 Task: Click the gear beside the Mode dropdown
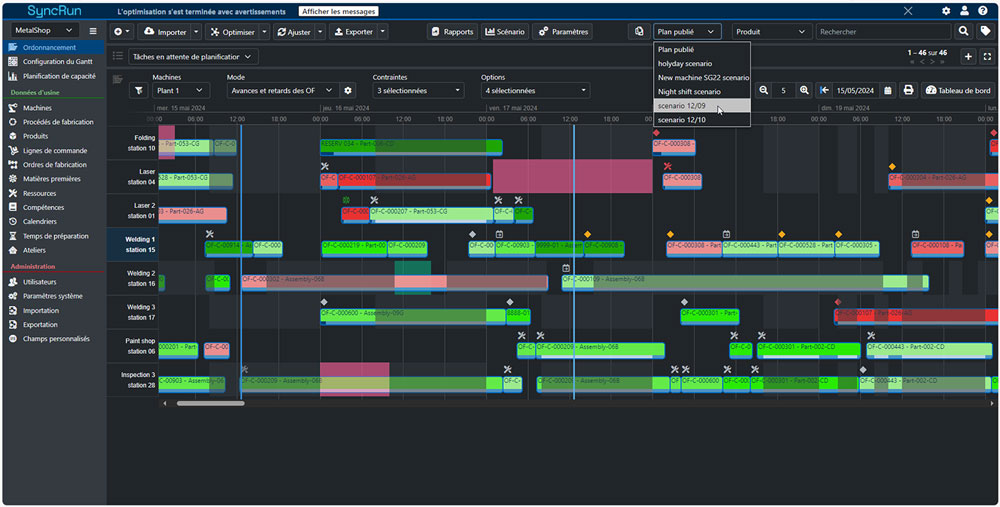[x=348, y=91]
